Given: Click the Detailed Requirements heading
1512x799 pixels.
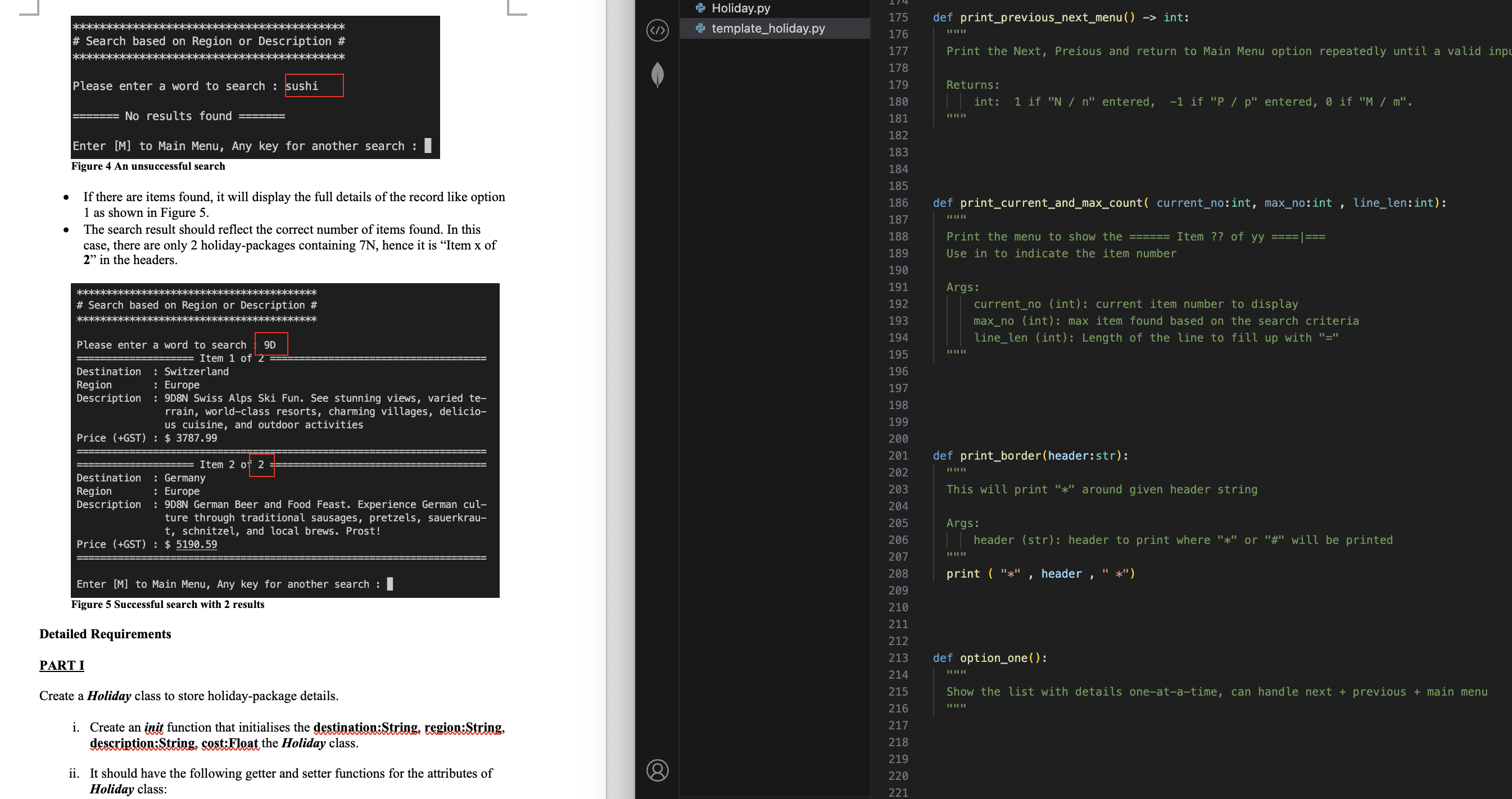Looking at the screenshot, I should pyautogui.click(x=105, y=634).
